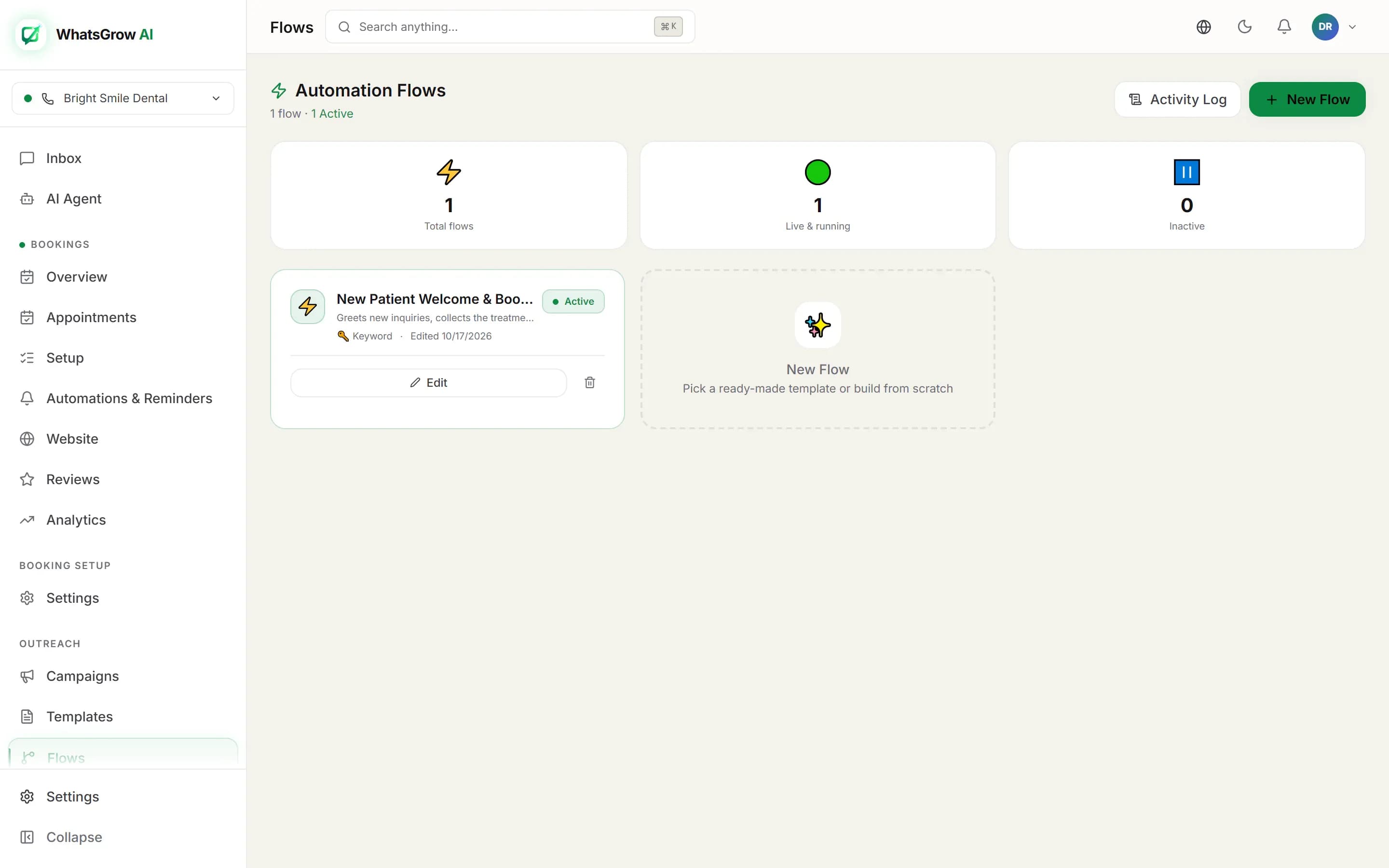
Task: Click the 'Edited 10/17/2026' text
Action: tap(450, 336)
